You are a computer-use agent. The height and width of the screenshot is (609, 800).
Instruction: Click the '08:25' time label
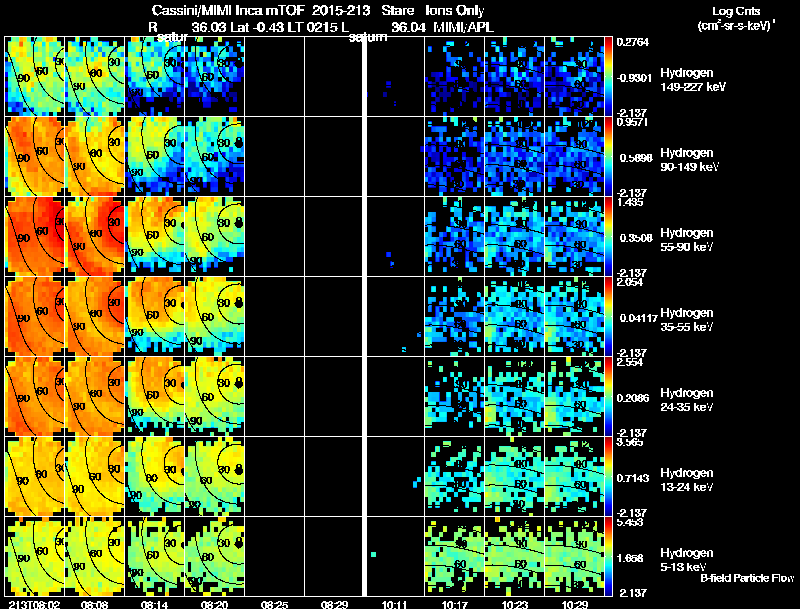tap(274, 604)
